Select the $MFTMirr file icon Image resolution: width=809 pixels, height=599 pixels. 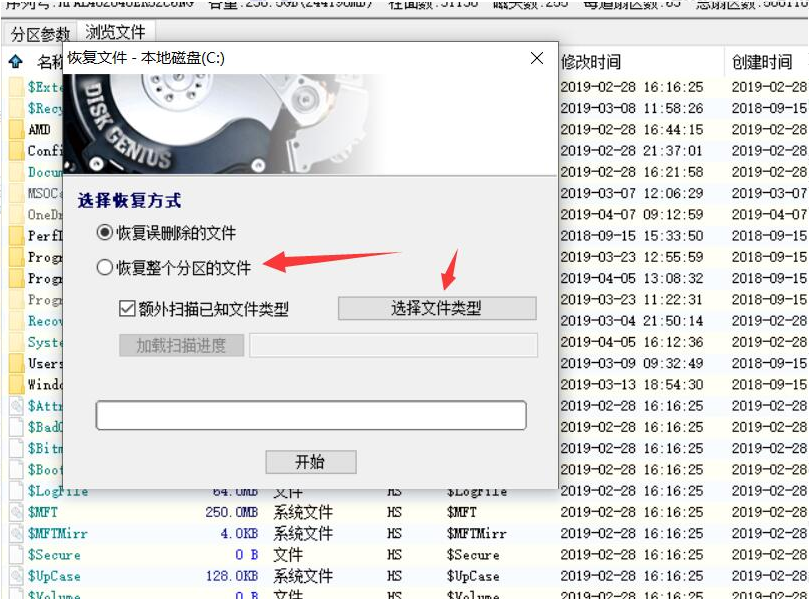coord(17,533)
